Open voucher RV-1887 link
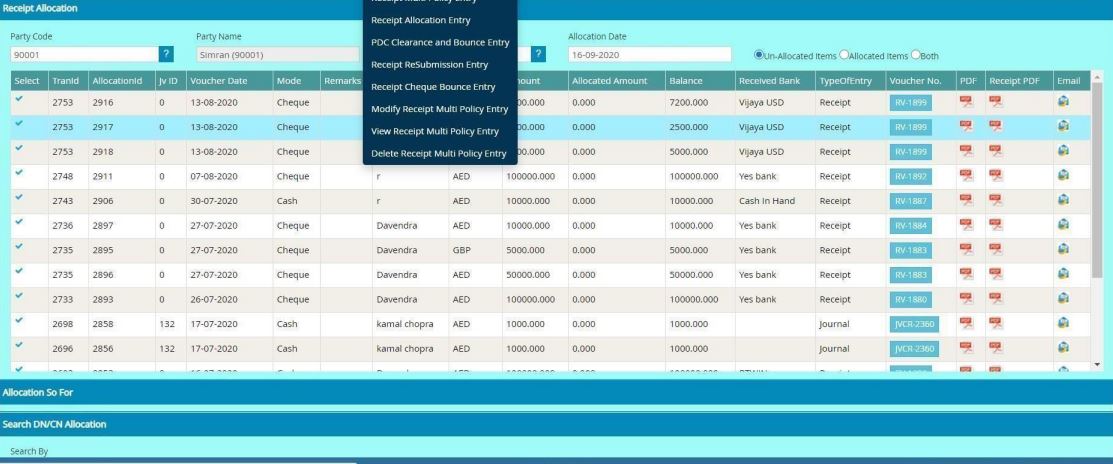The width and height of the screenshot is (1113, 464). (x=911, y=201)
